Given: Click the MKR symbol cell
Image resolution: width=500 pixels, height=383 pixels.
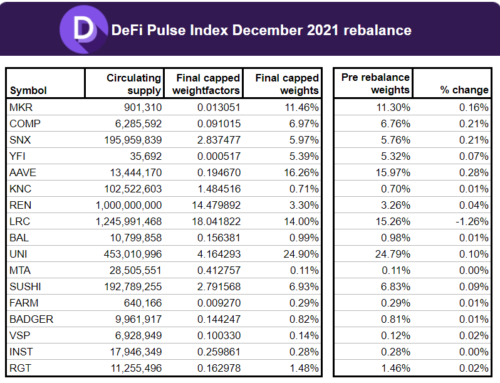Looking at the screenshot, I should [x=21, y=107].
